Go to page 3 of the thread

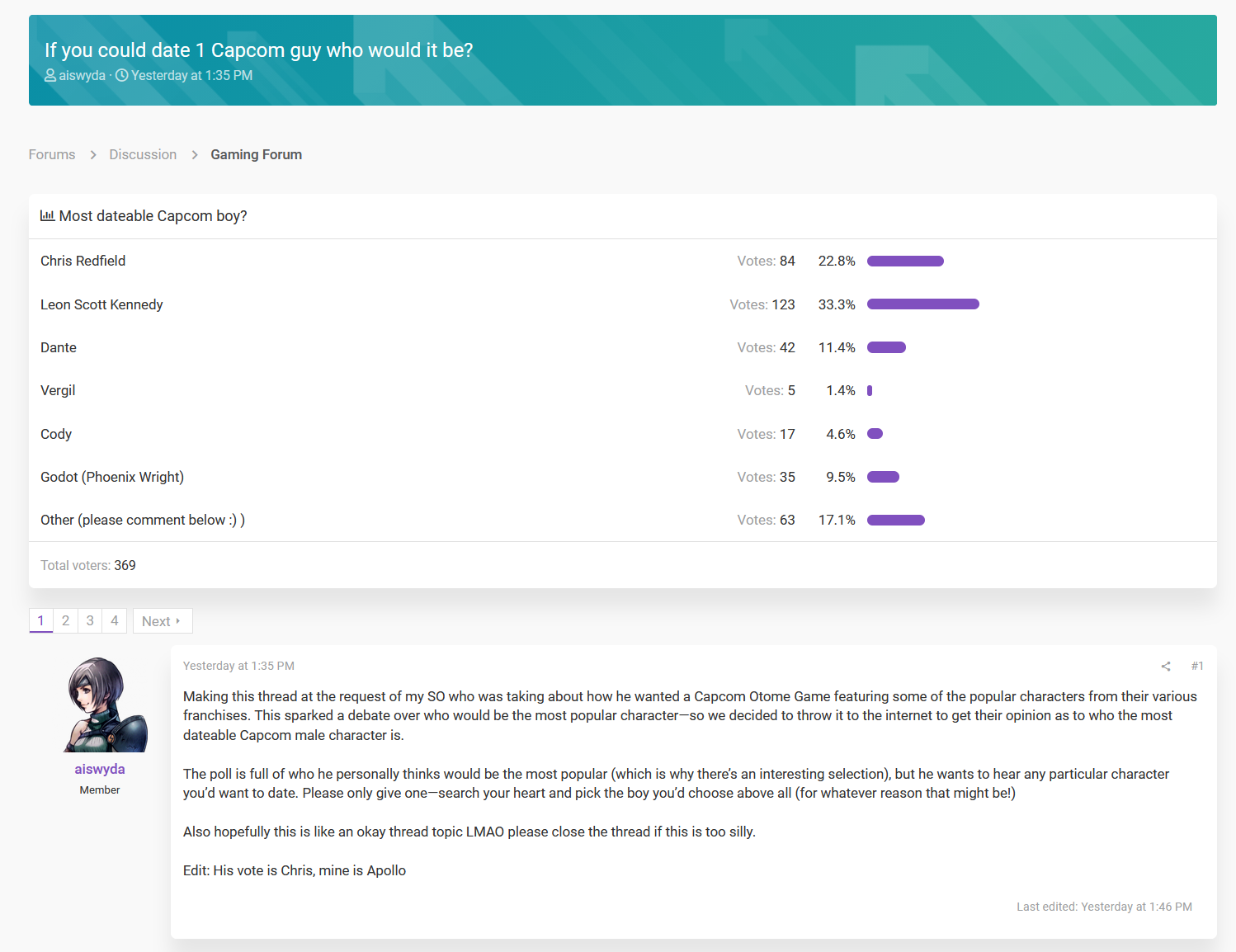[90, 620]
